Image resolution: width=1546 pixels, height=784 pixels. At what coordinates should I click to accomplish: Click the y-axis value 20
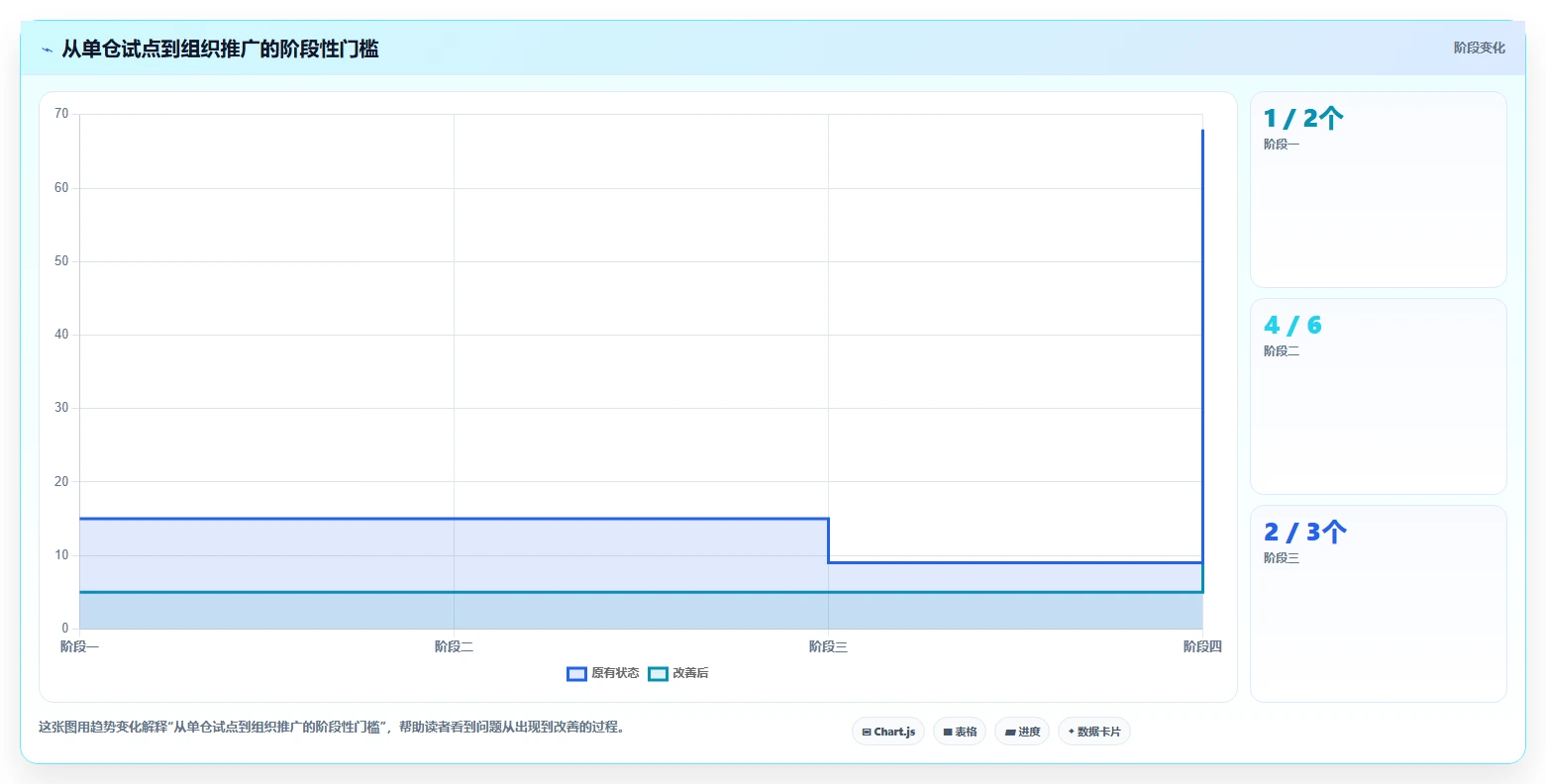61,482
